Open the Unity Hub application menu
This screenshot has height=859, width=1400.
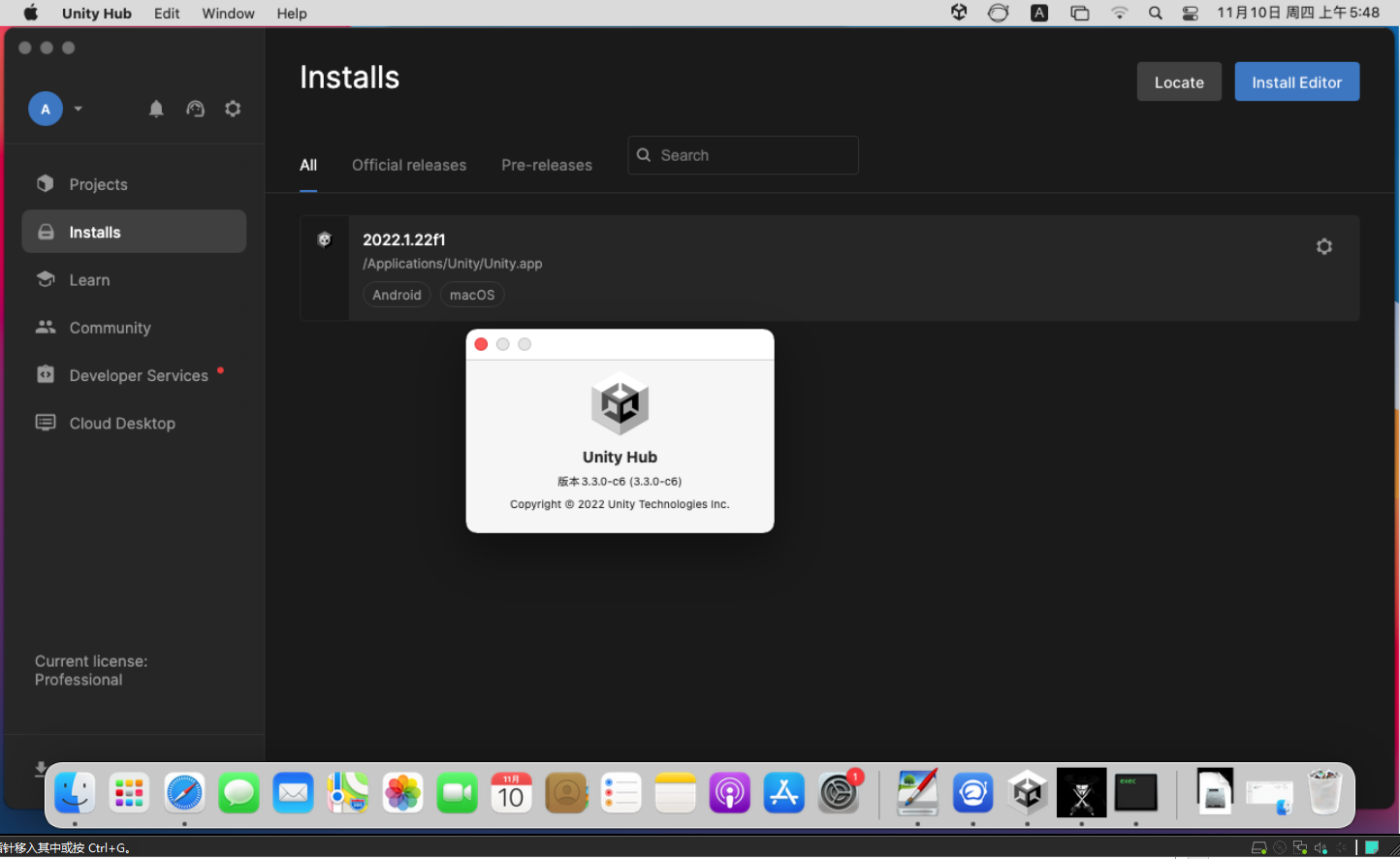[x=97, y=14]
